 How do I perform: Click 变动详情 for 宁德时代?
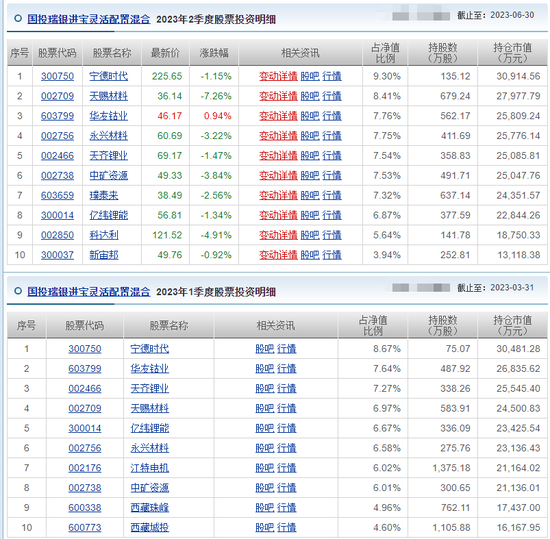pos(278,76)
